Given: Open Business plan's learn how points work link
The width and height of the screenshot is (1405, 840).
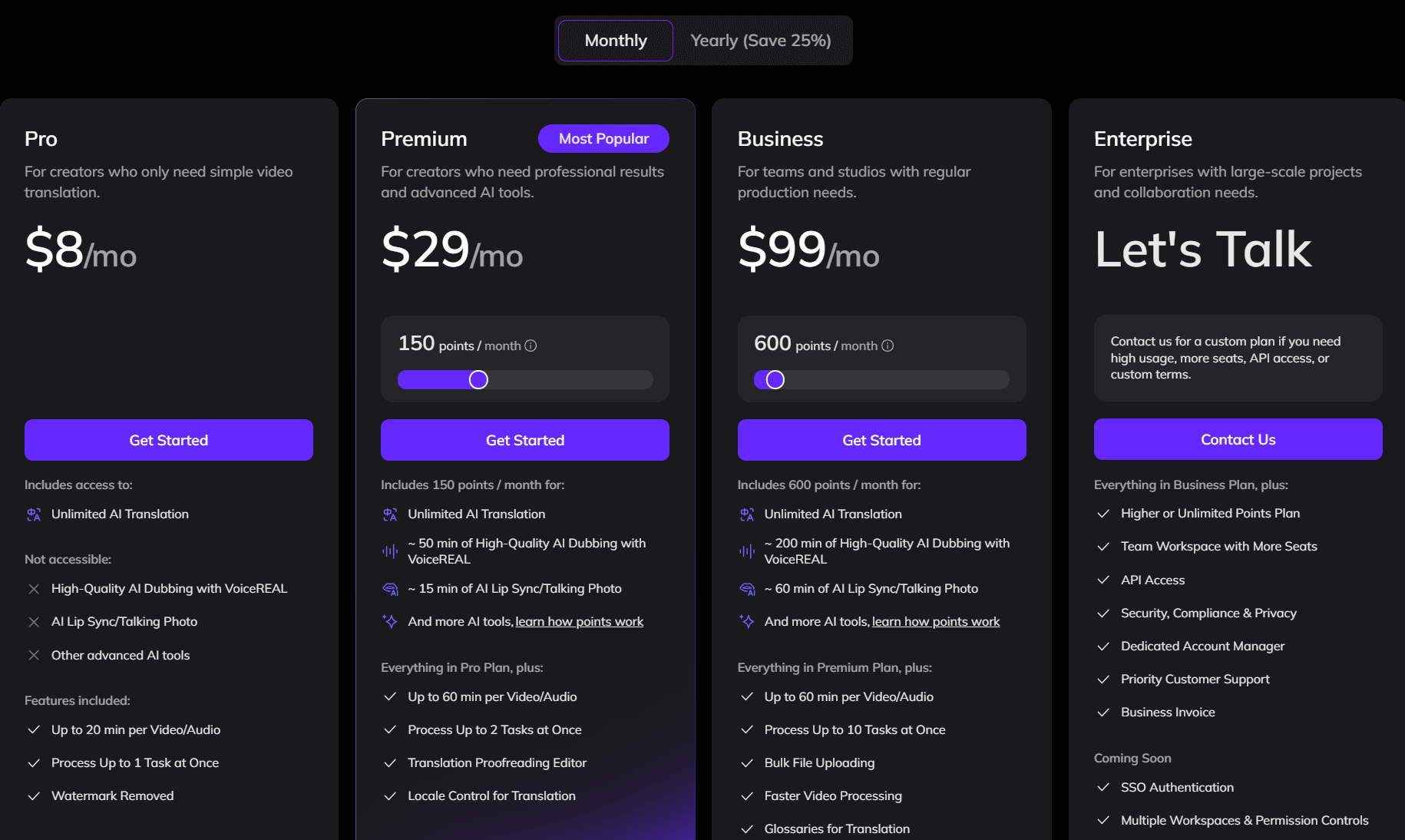Looking at the screenshot, I should coord(936,622).
